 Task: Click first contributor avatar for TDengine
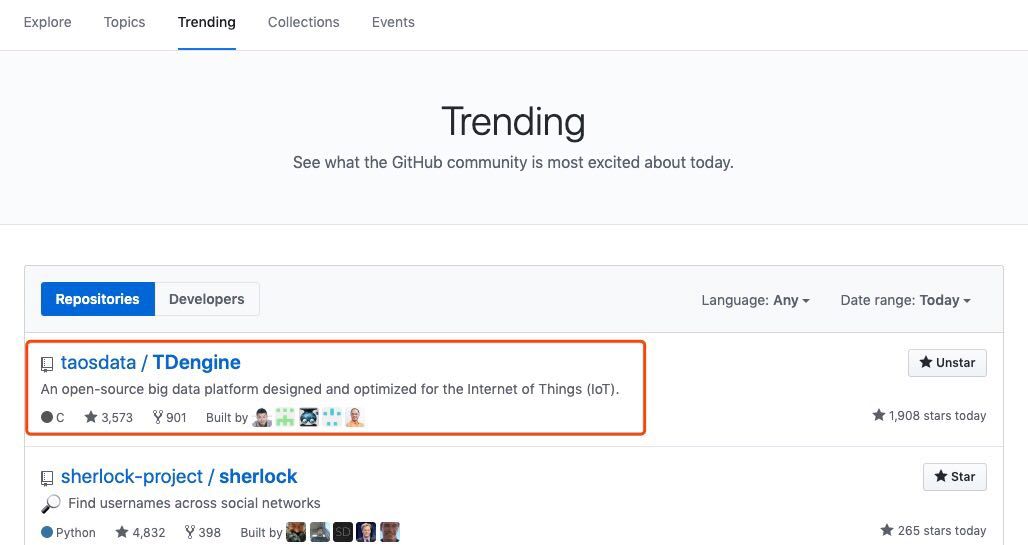tap(262, 417)
